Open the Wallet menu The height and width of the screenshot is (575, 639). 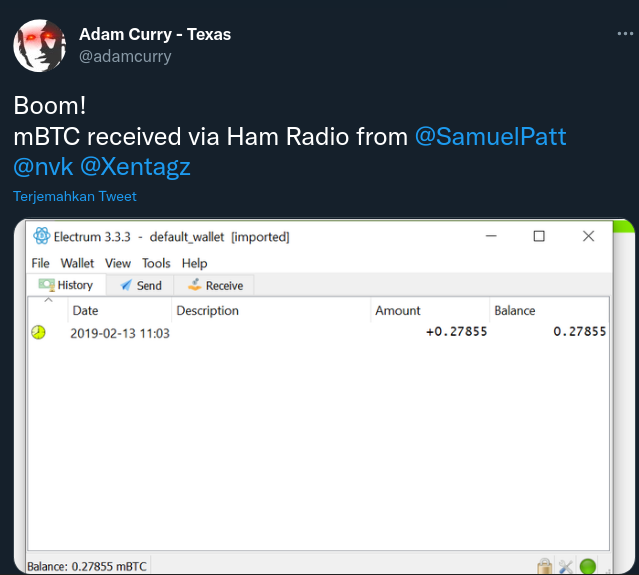77,263
